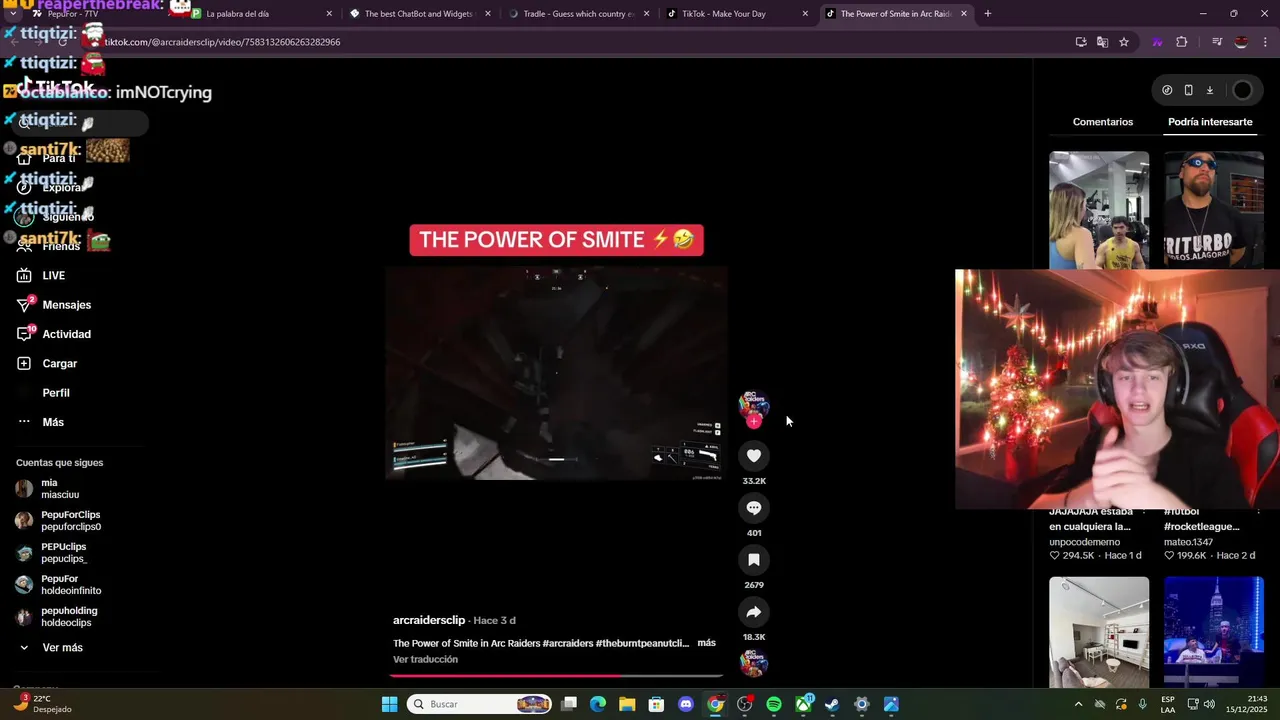This screenshot has width=1280, height=720.
Task: Click the browser address bar URL
Action: (x=223, y=42)
